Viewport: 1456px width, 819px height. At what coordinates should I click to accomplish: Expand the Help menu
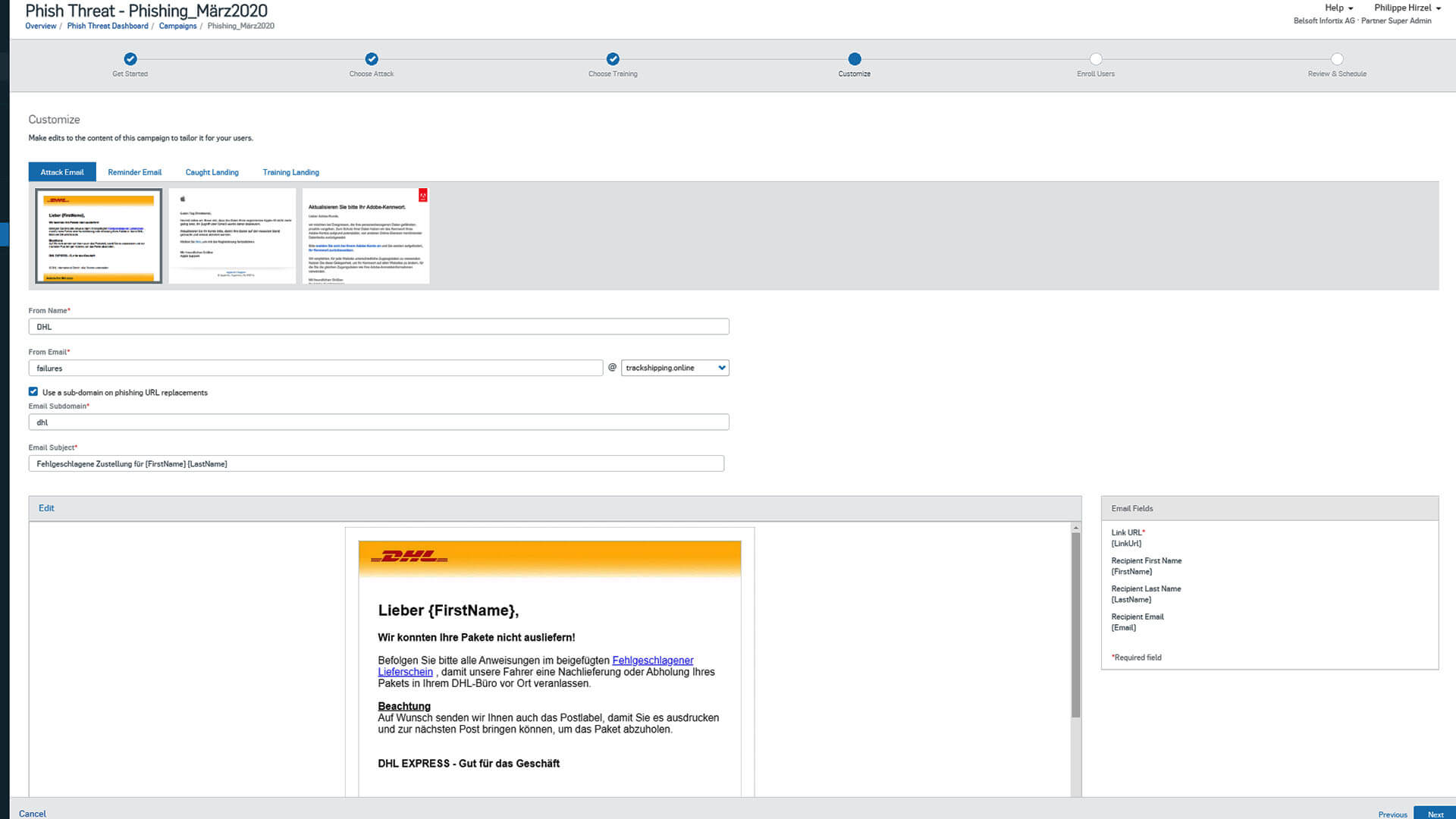pos(1338,8)
